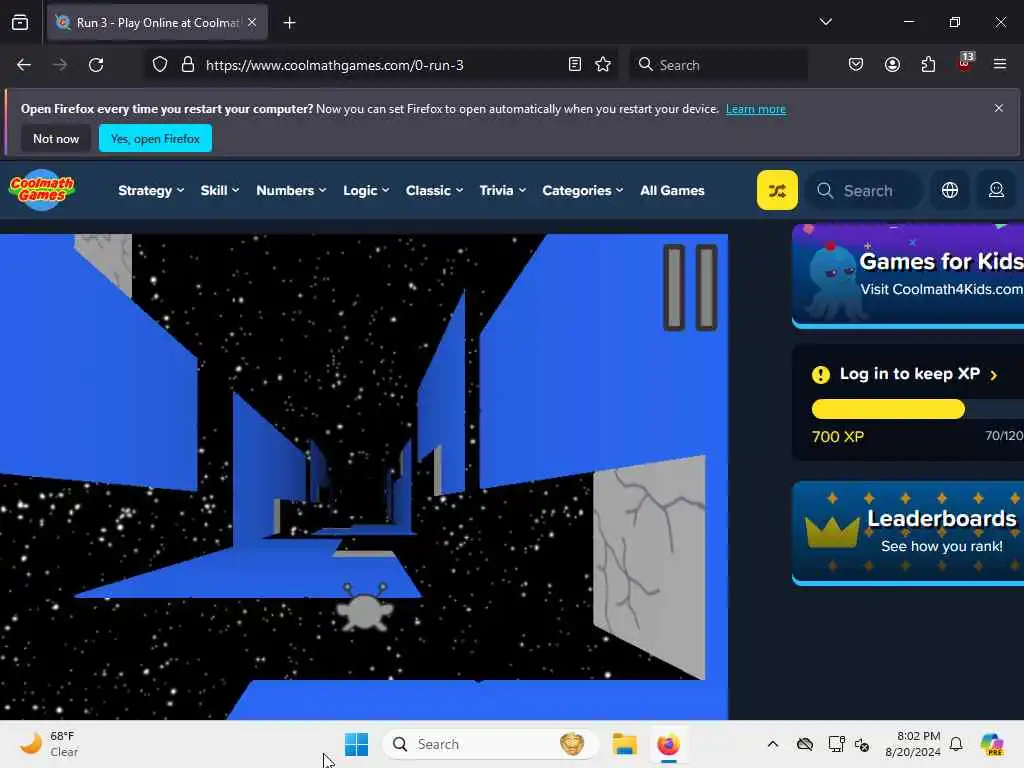Click the URL address bar
The width and height of the screenshot is (1024, 768).
tap(382, 65)
